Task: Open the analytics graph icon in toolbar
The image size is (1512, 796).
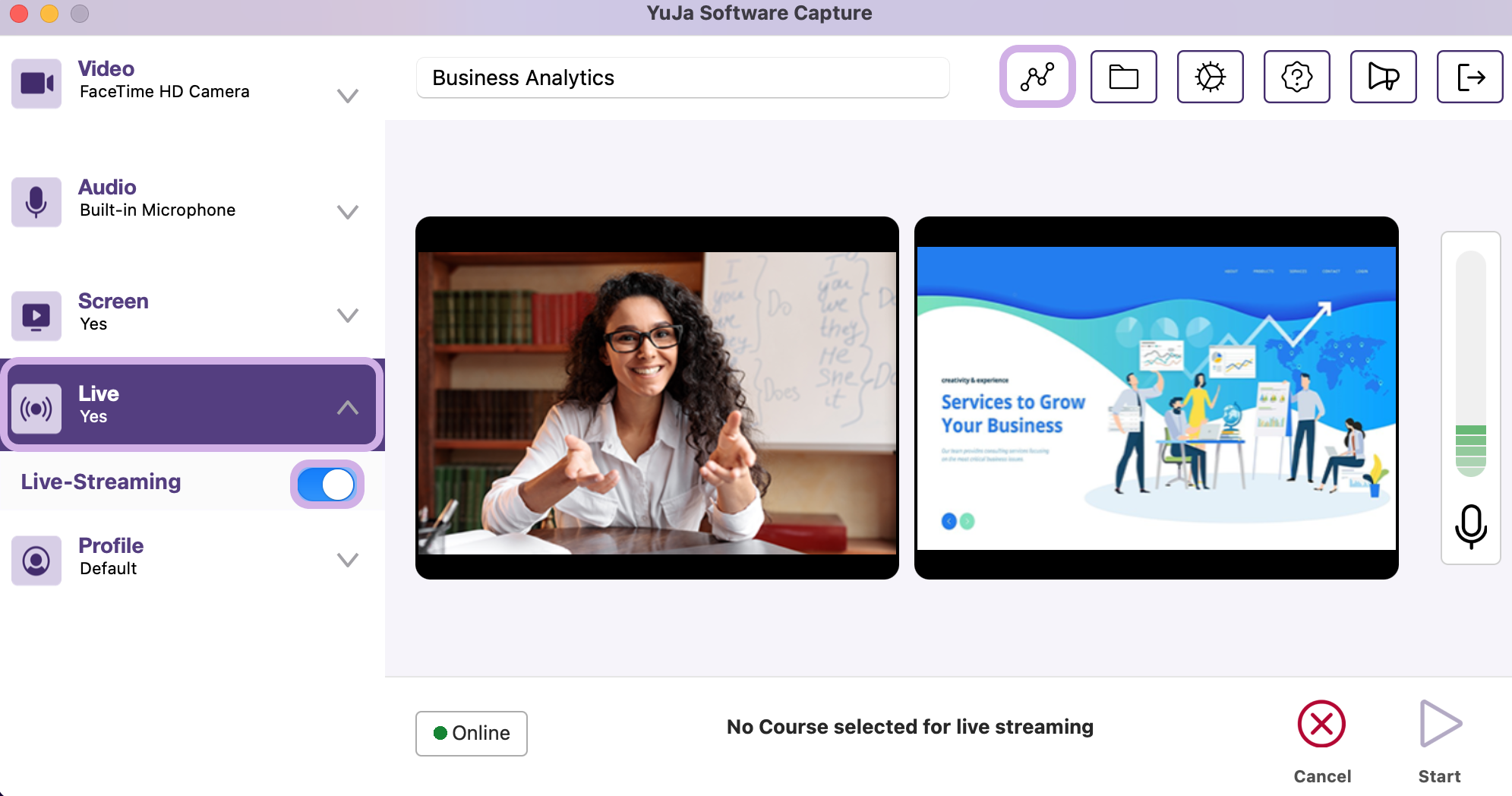Action: pos(1037,77)
